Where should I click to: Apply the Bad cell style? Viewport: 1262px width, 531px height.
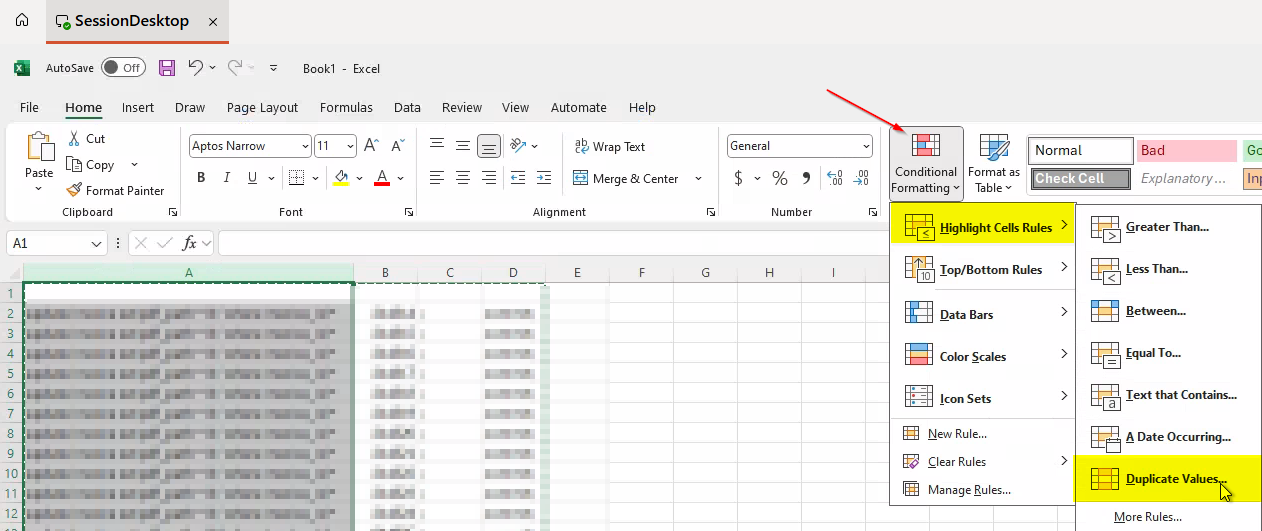pos(1187,150)
